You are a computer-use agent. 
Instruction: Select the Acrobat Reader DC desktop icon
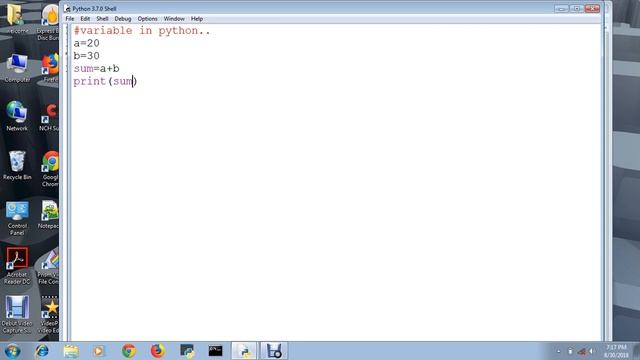tap(17, 266)
